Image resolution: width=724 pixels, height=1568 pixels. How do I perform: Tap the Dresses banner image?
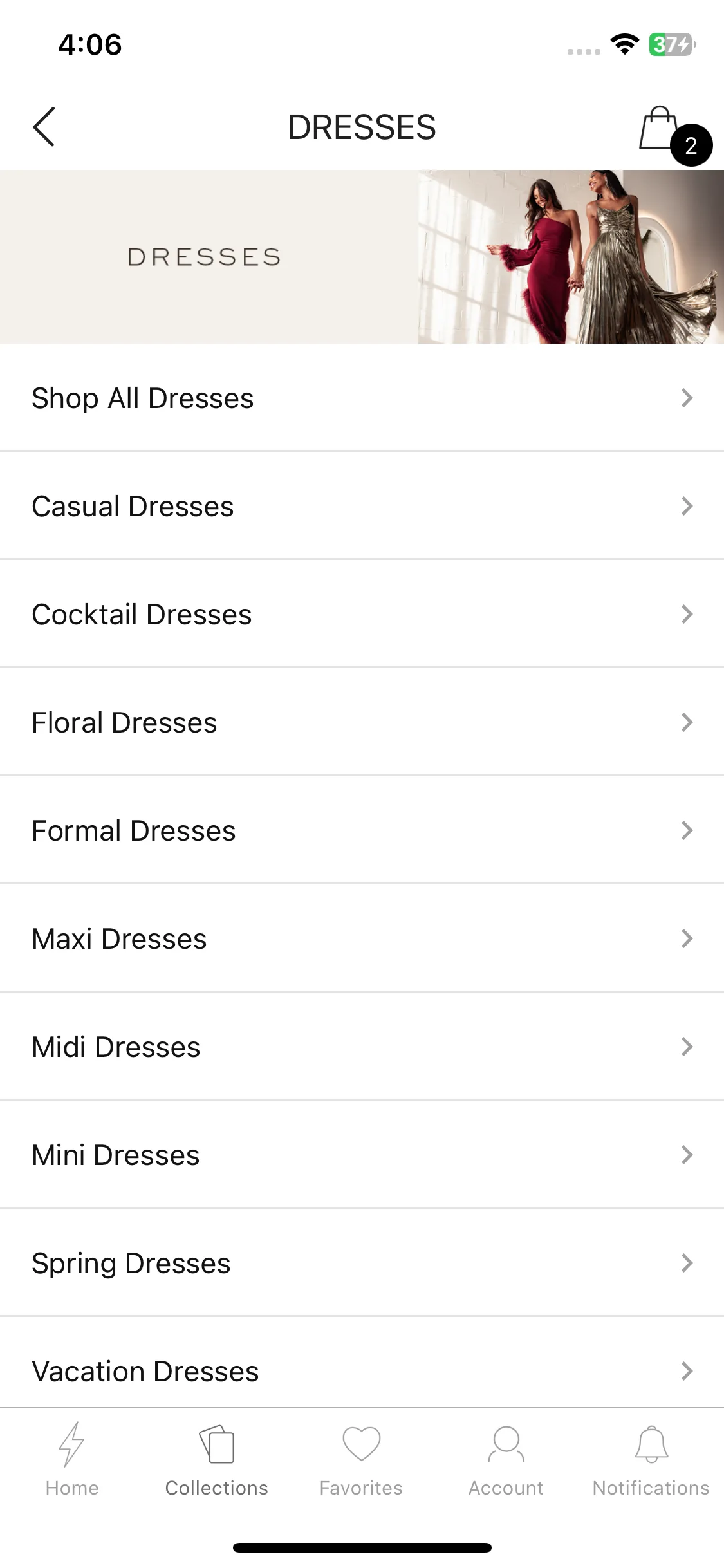coord(362,257)
